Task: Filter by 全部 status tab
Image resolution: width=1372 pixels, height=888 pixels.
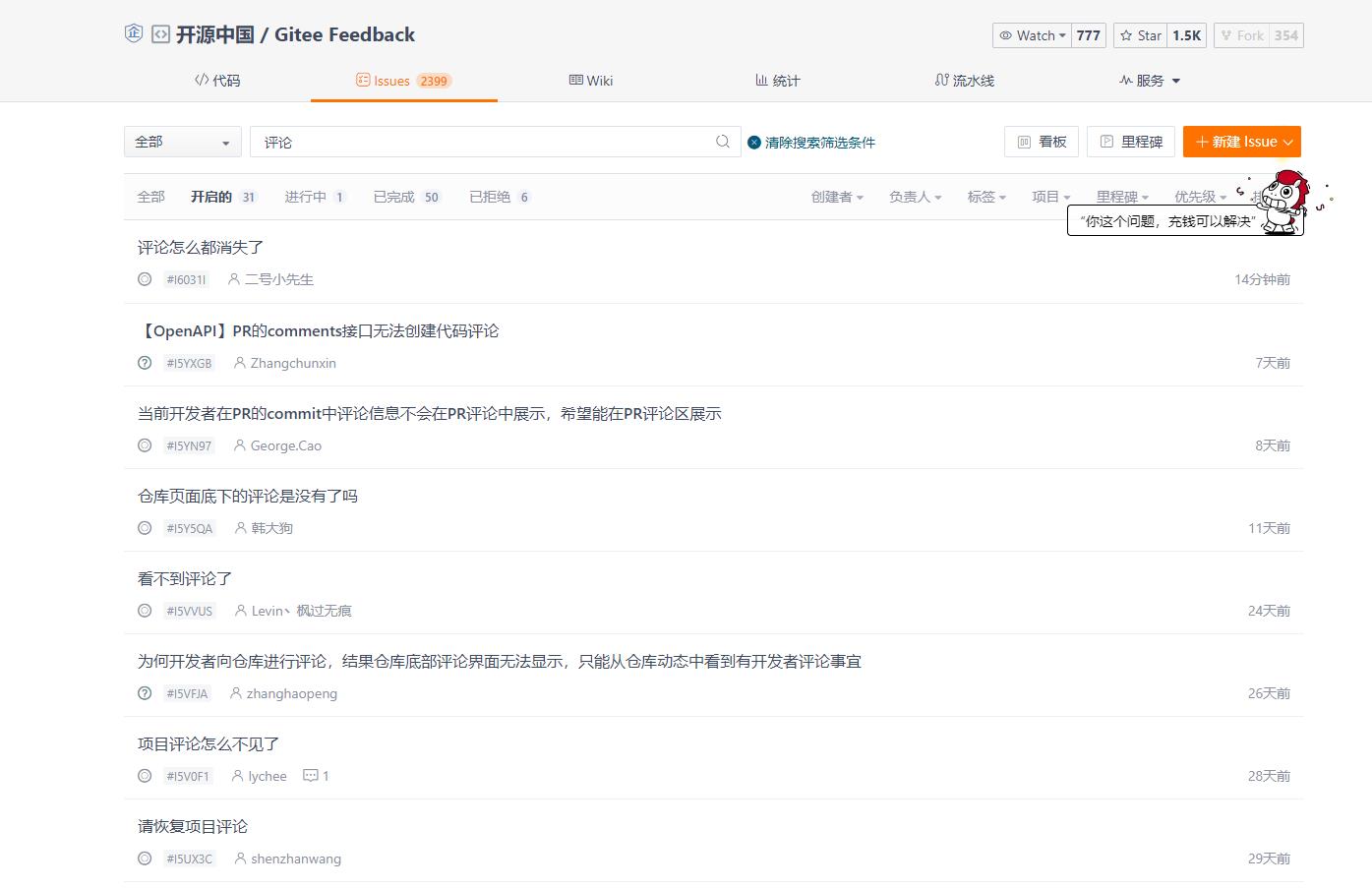Action: click(150, 197)
